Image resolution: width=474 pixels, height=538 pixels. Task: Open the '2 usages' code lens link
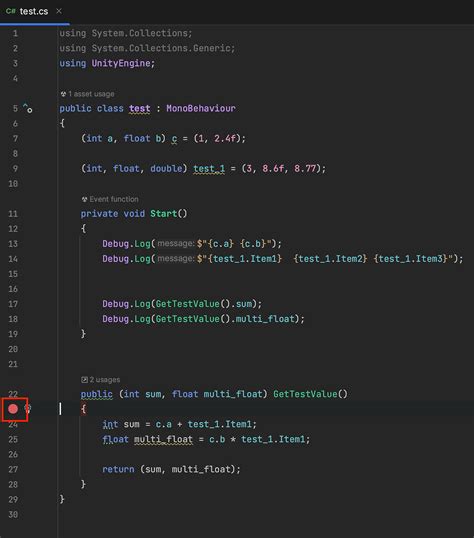click(x=105, y=379)
